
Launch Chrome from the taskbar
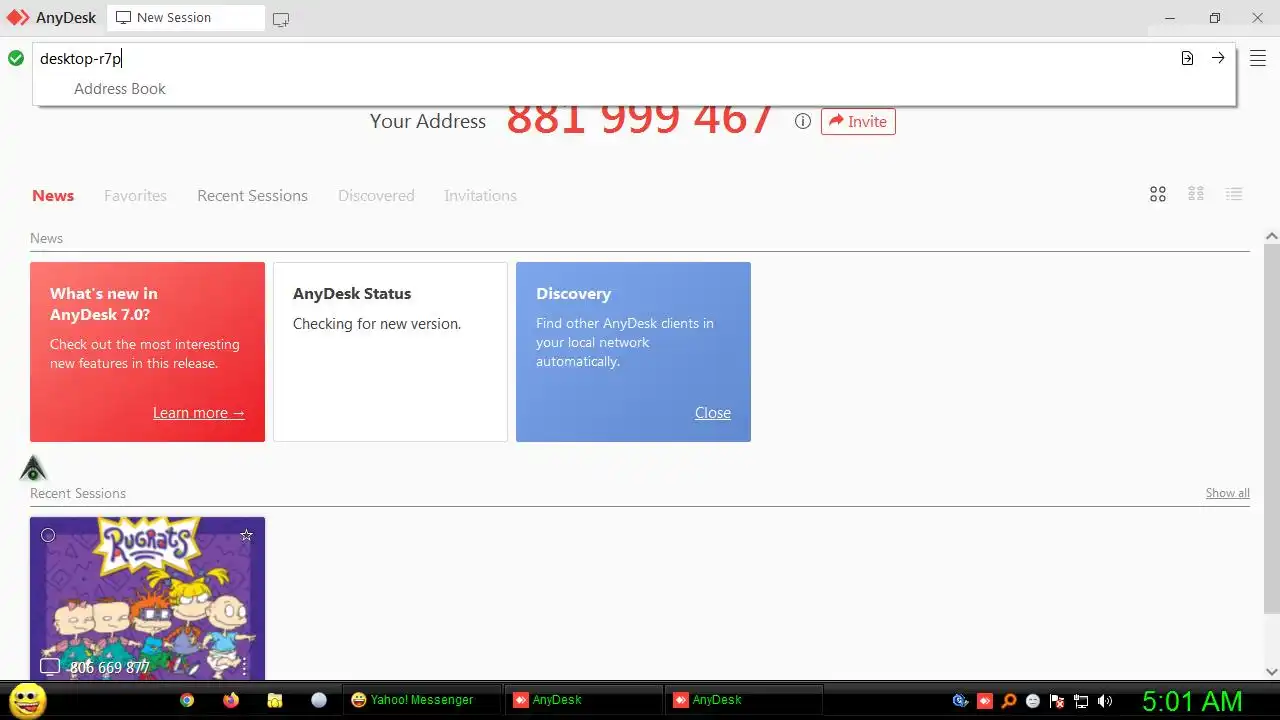coord(187,700)
